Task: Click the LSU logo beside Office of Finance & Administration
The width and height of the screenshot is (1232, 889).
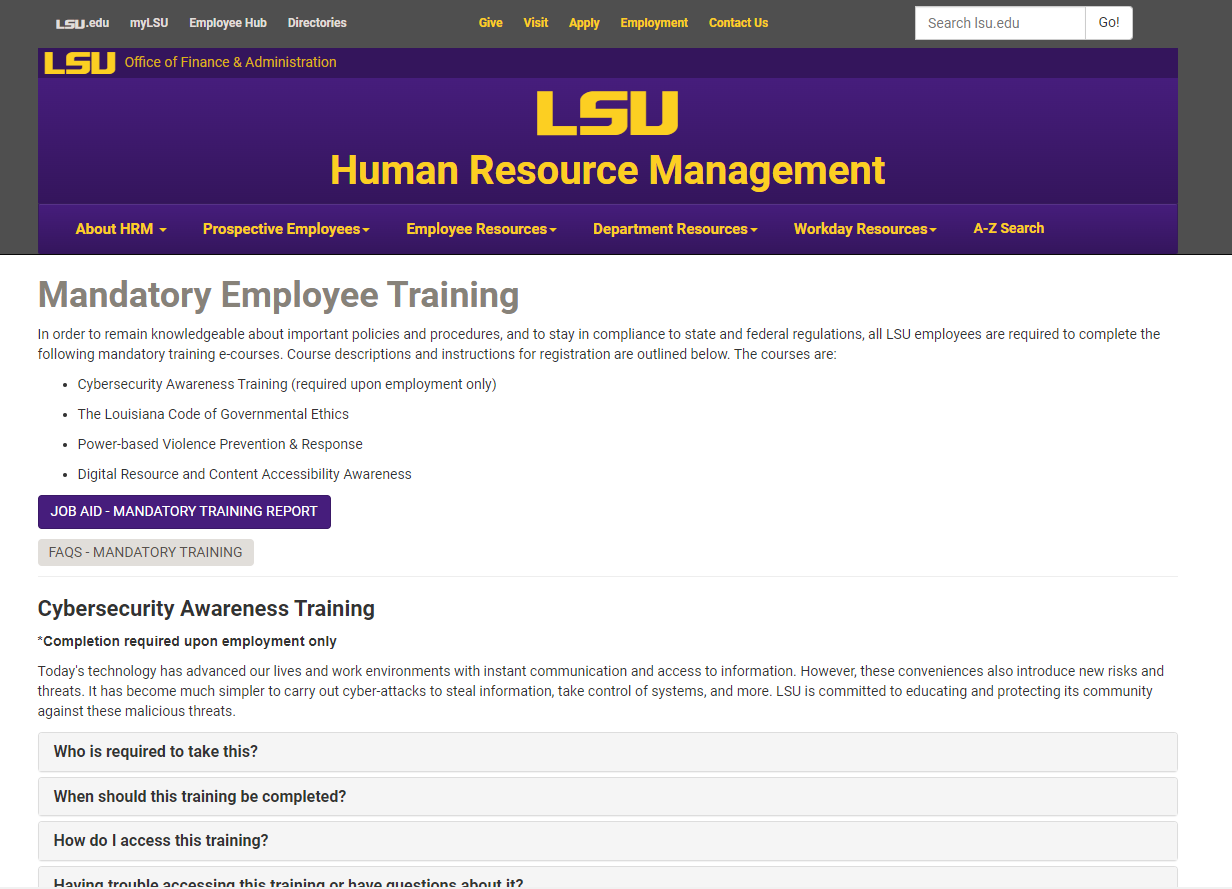Action: coord(80,63)
